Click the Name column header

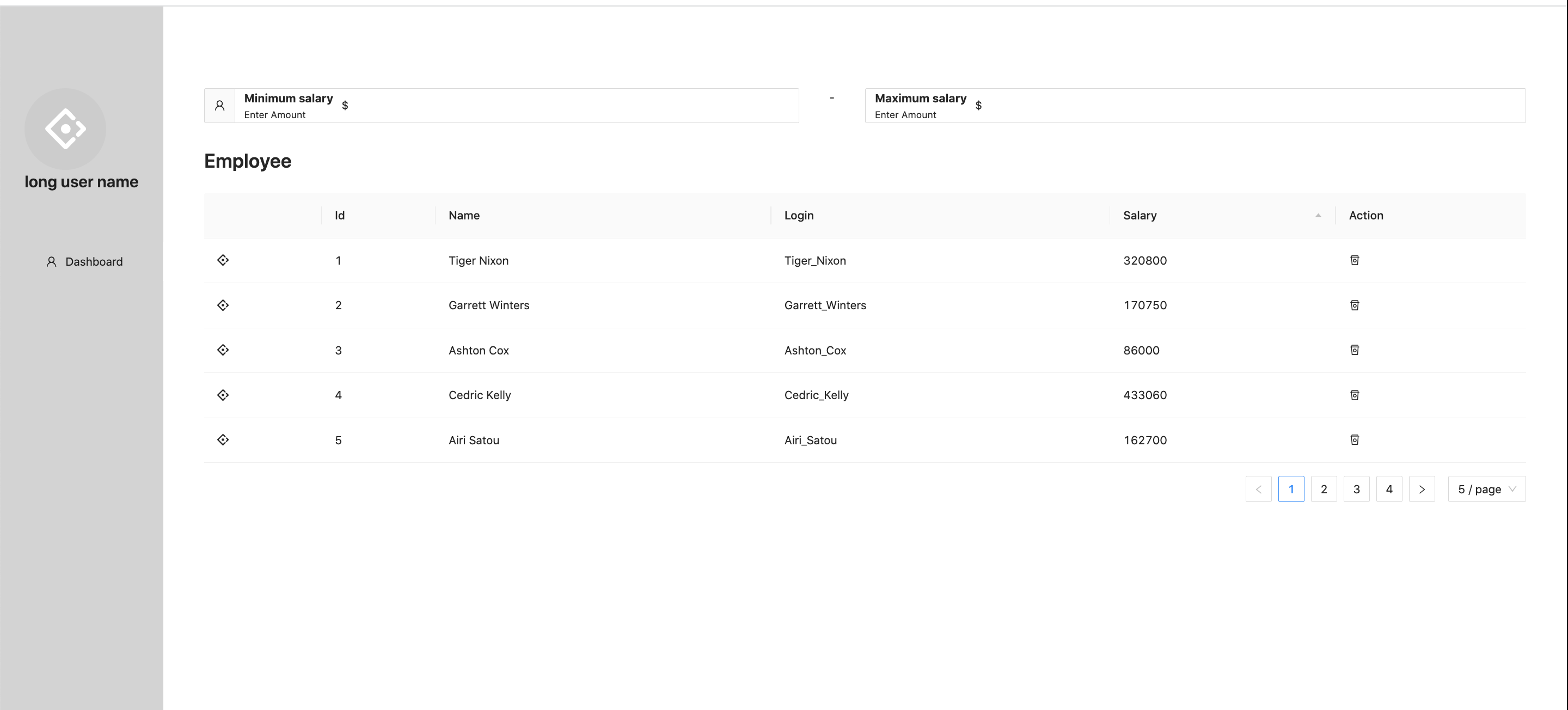[464, 216]
